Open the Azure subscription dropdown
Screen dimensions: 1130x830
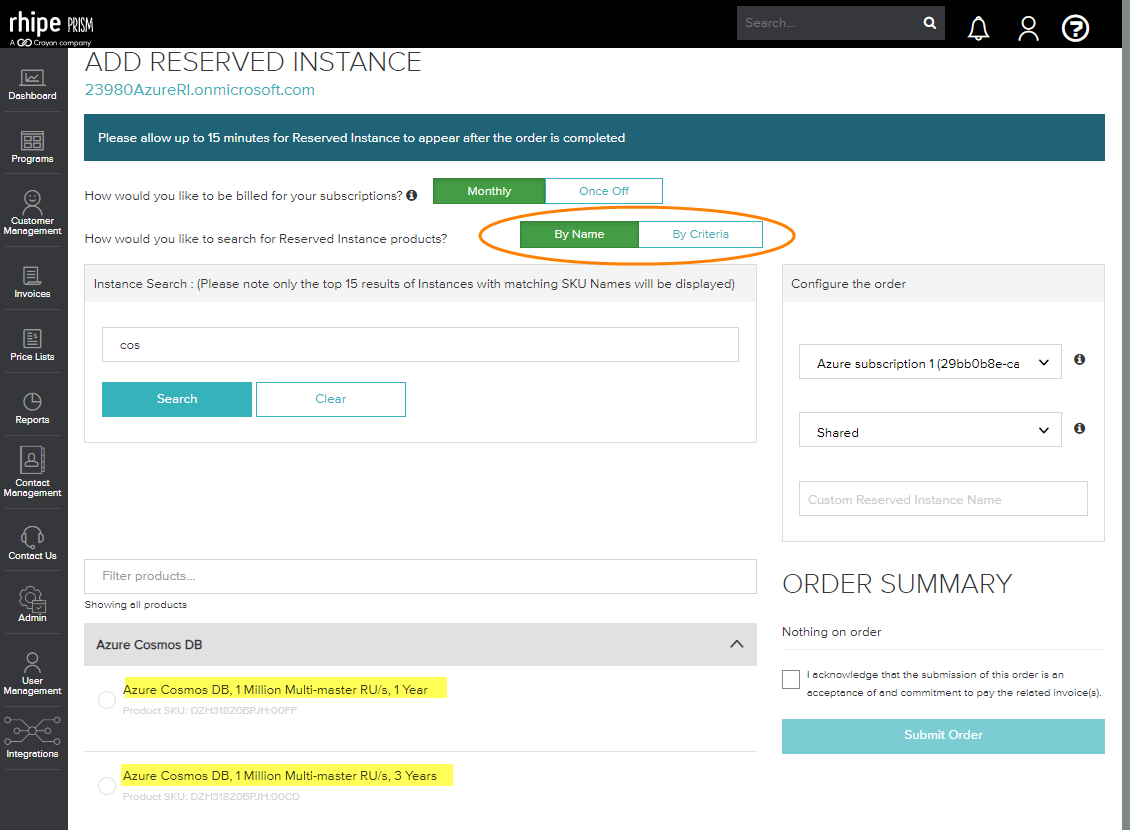tap(930, 362)
